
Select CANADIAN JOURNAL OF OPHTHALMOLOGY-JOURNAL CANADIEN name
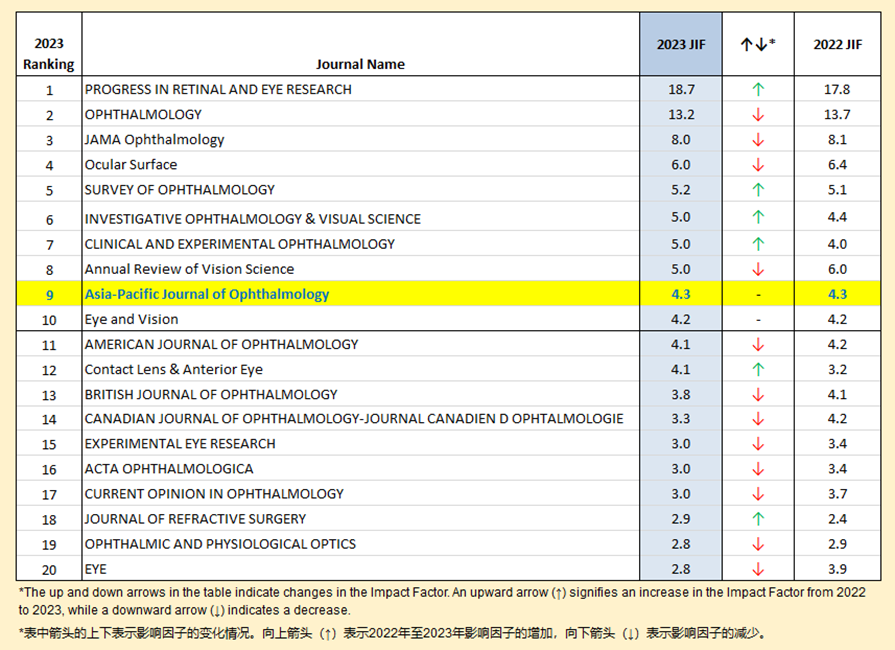[x=354, y=419]
